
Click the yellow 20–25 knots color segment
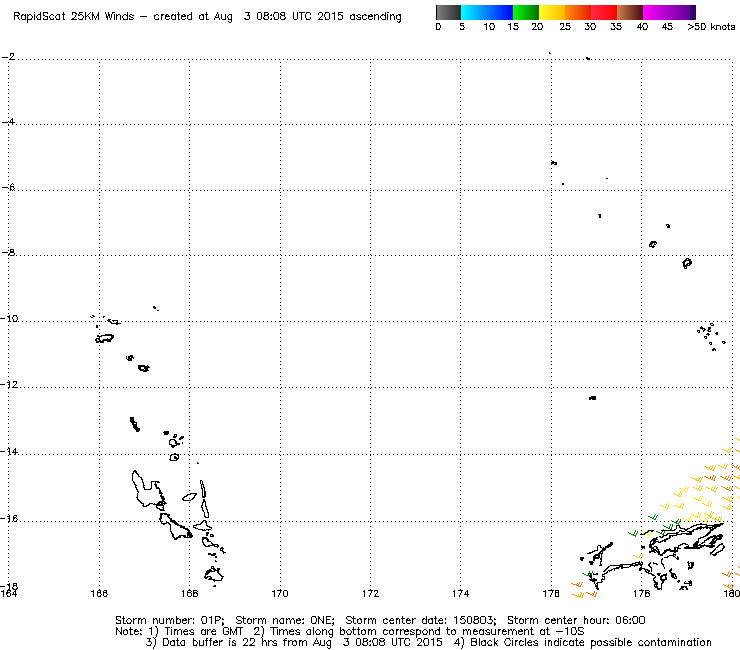tap(552, 12)
